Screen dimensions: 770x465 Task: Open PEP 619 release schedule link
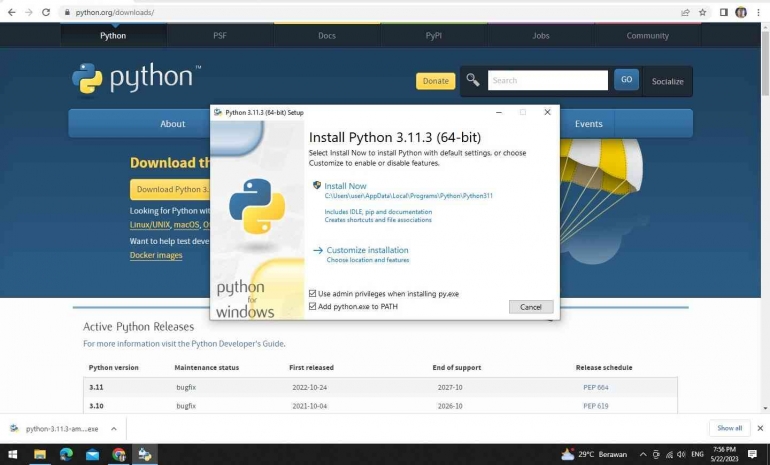tap(596, 406)
